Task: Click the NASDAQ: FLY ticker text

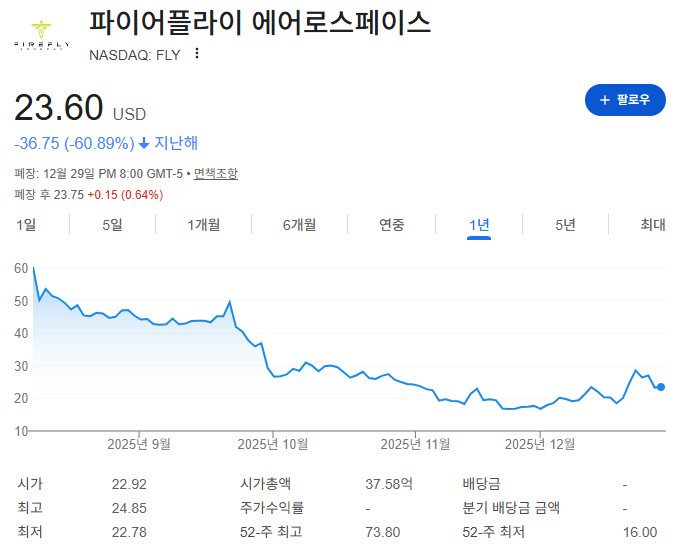Action: coord(135,55)
